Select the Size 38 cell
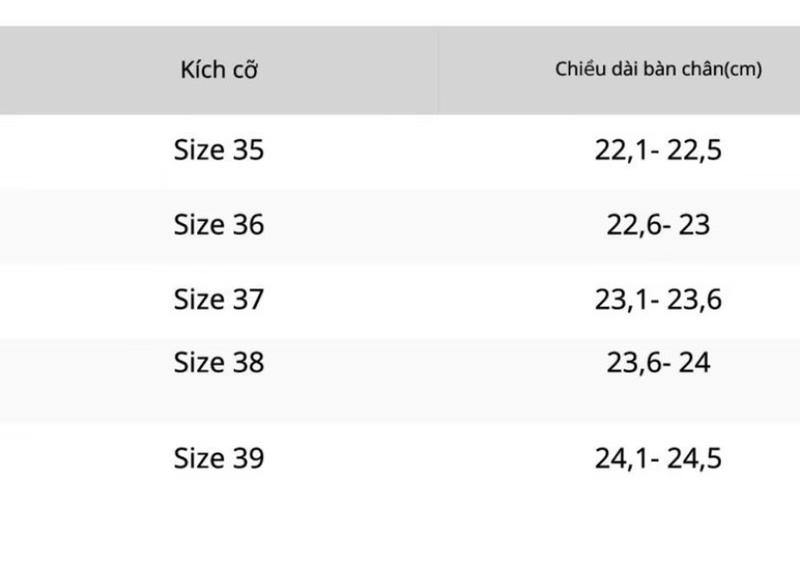 [219, 362]
